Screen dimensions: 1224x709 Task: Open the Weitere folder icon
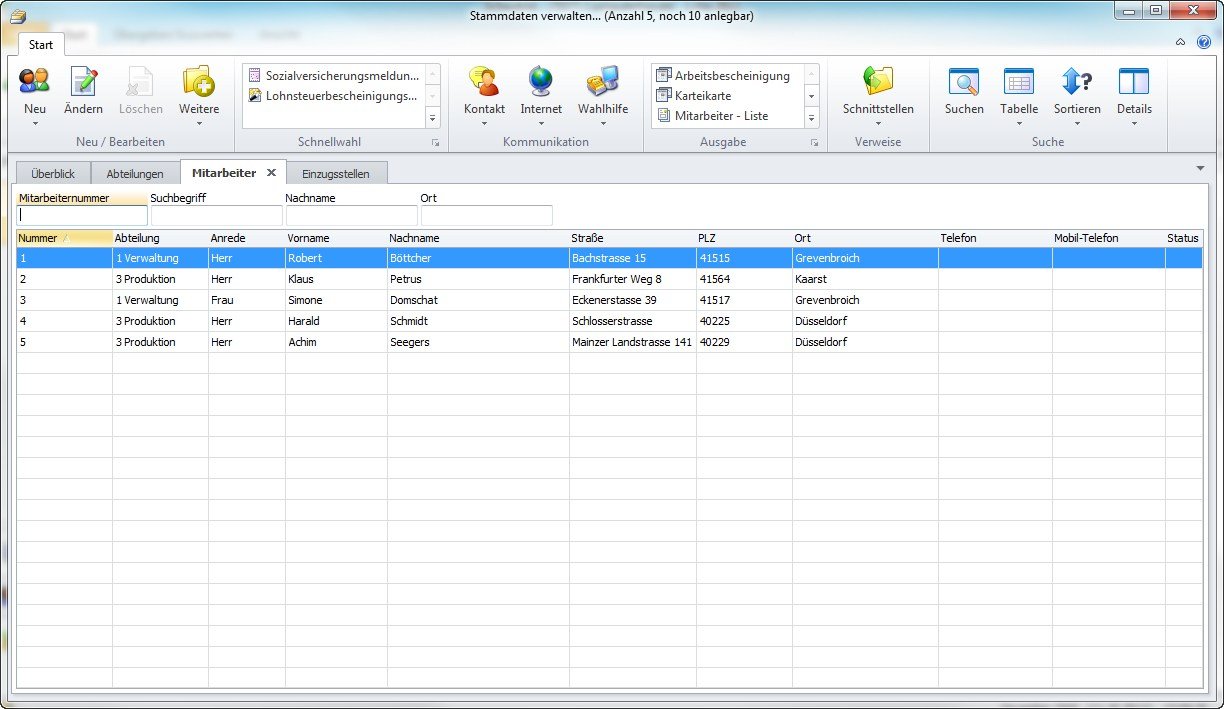click(199, 82)
